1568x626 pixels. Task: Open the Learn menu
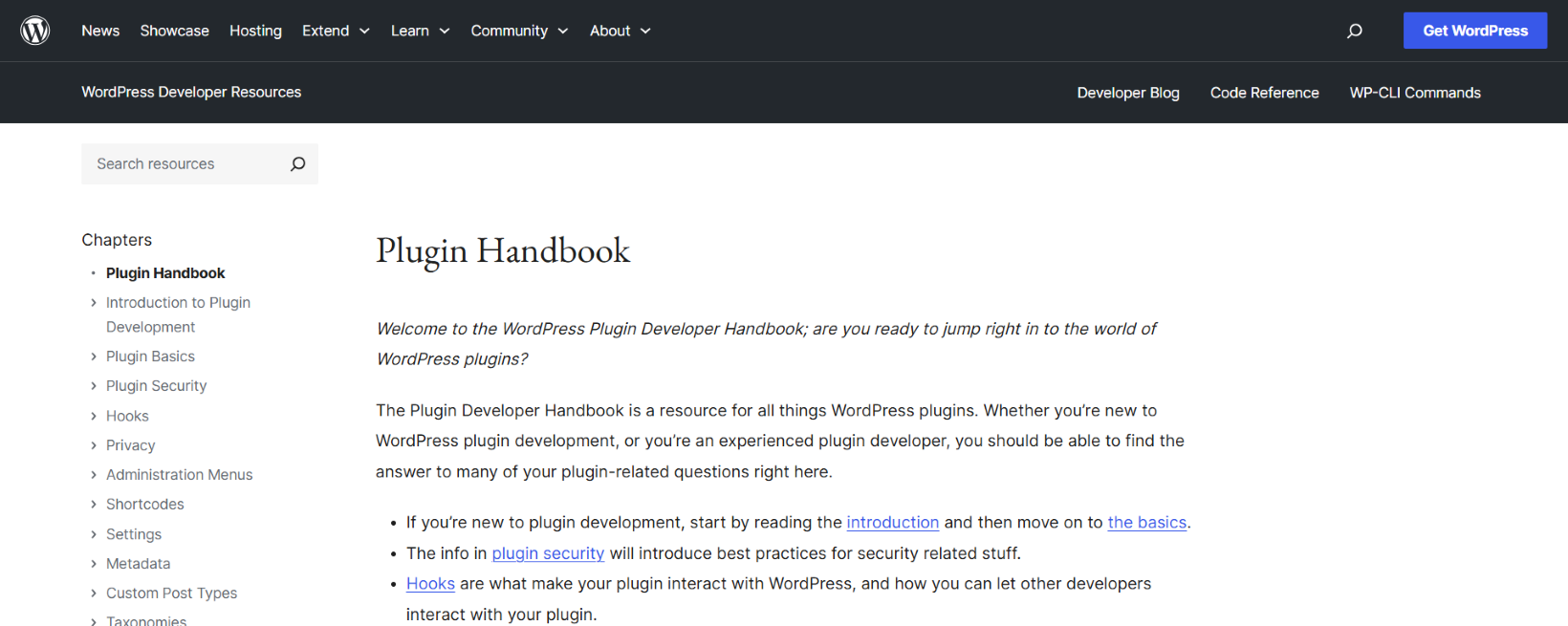coord(409,31)
